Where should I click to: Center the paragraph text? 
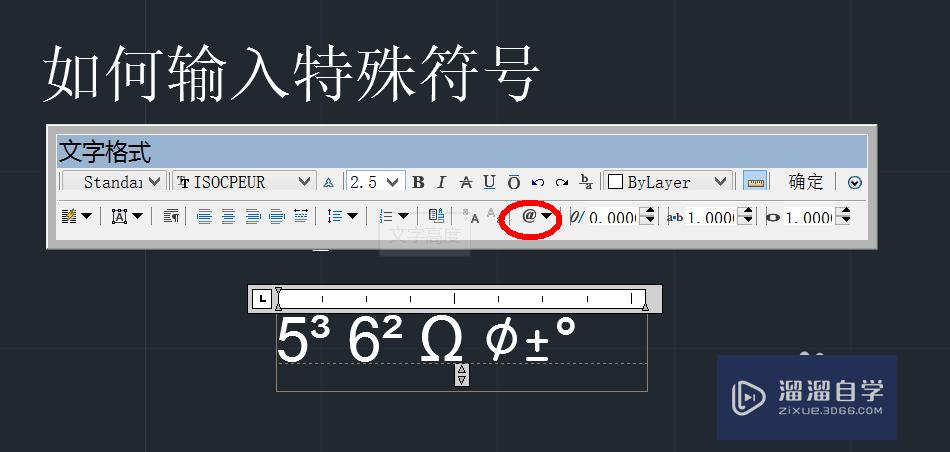tap(228, 216)
